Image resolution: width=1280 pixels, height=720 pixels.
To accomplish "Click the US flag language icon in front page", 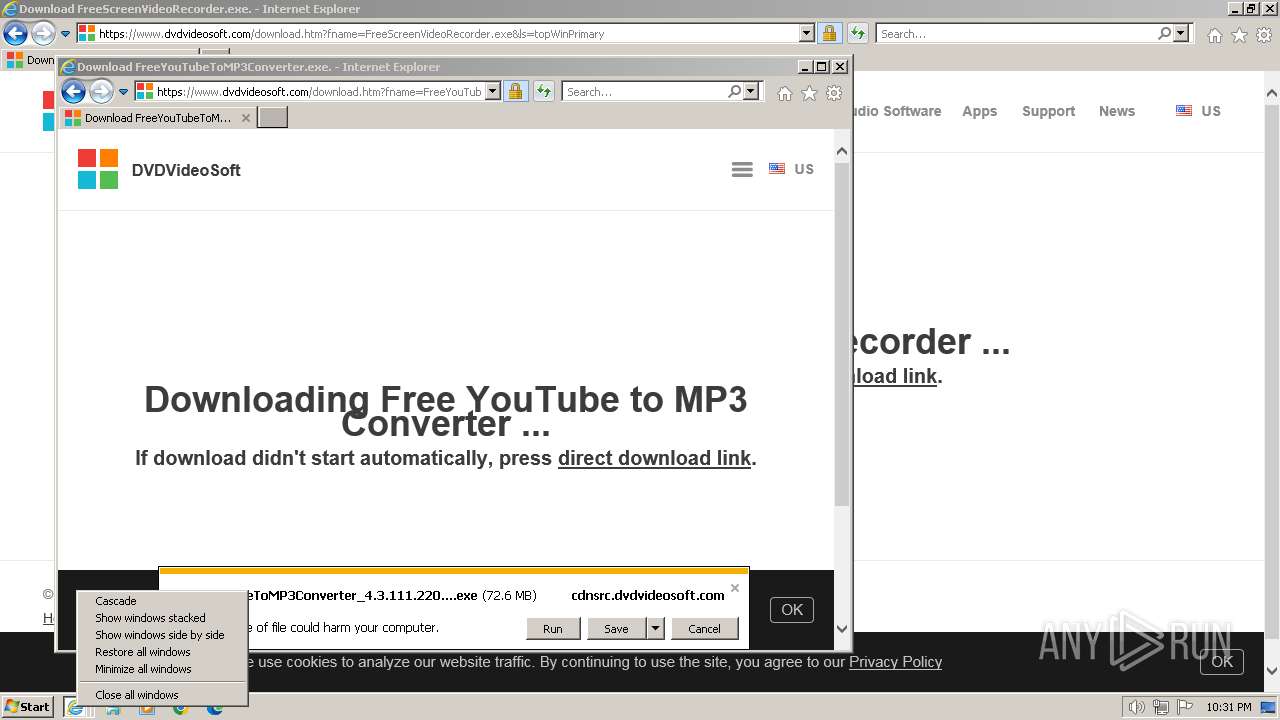I will (777, 169).
